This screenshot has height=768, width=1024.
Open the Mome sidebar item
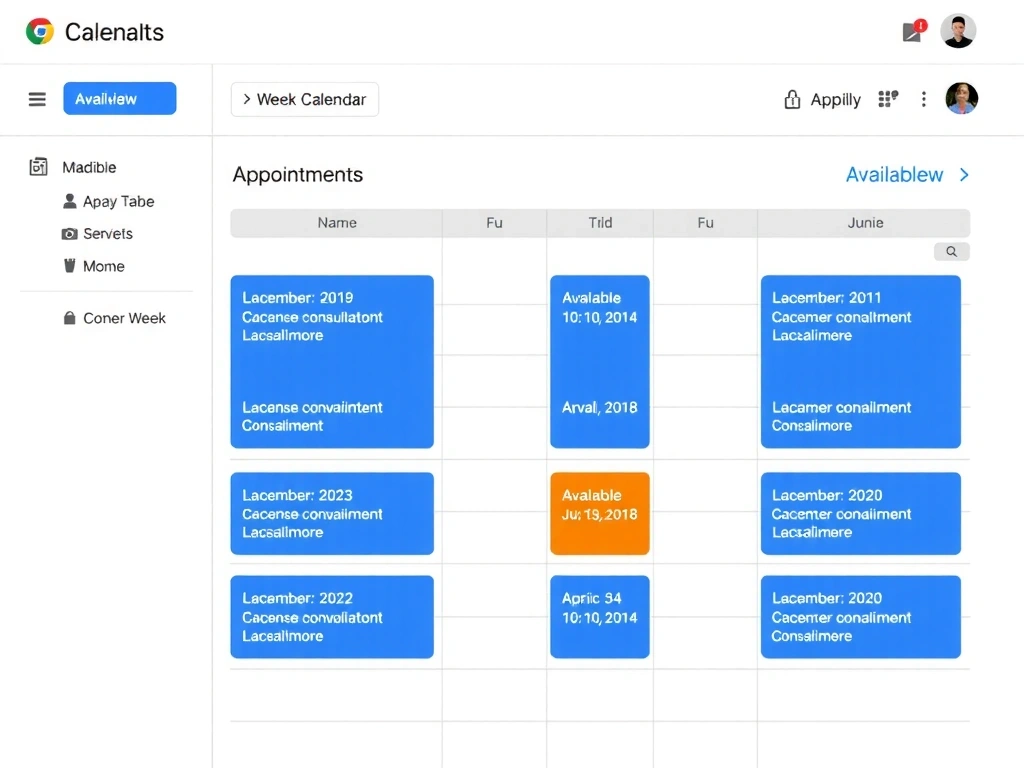(103, 266)
